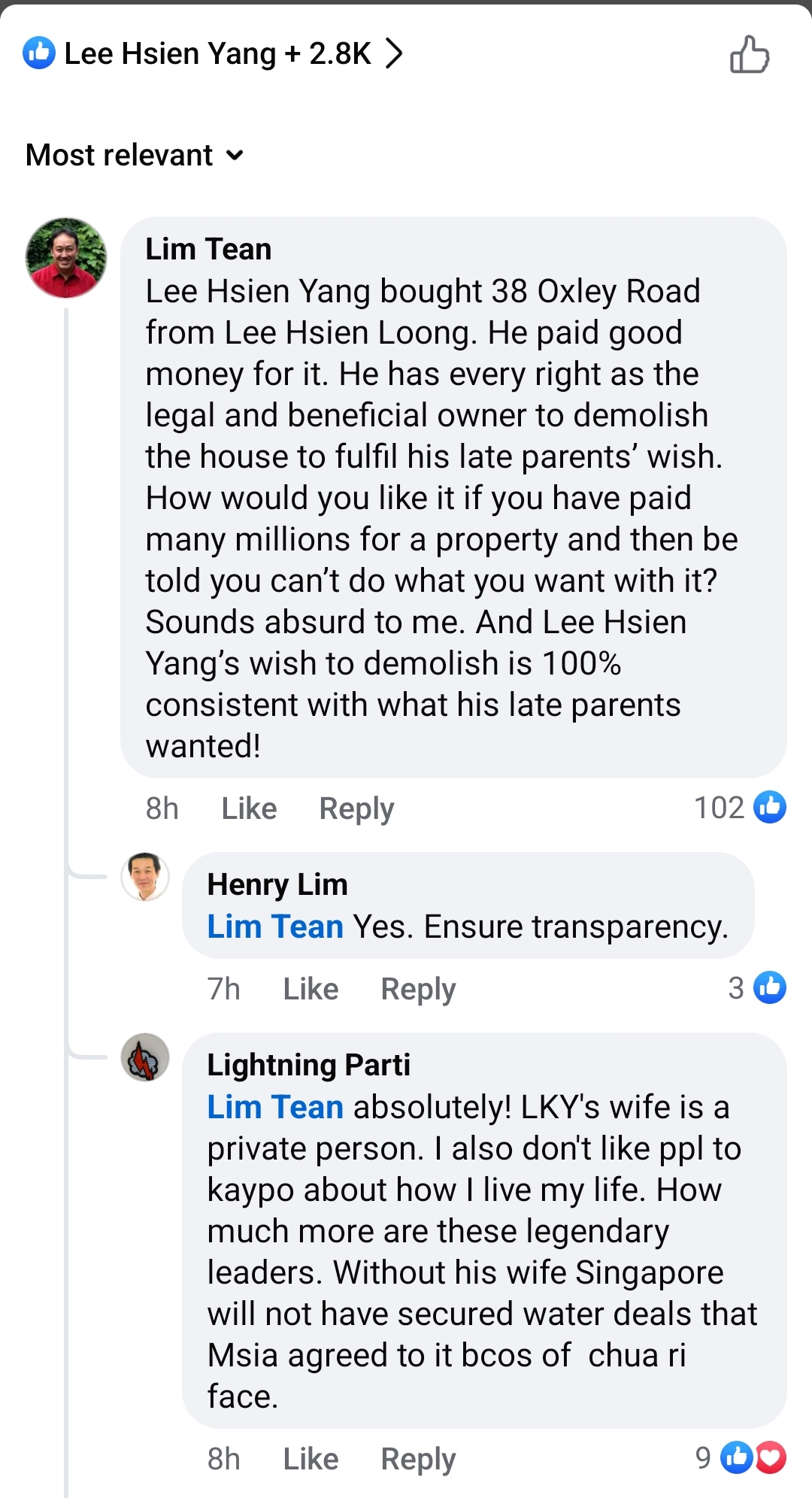Open the Most relevant sort dropdown
The width and height of the screenshot is (812, 1498).
tap(135, 155)
